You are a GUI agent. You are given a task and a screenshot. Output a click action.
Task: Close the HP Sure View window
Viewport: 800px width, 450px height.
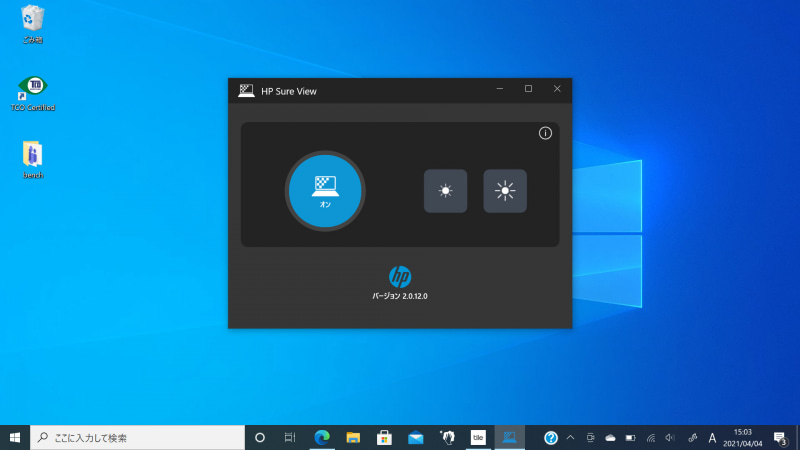(x=557, y=89)
